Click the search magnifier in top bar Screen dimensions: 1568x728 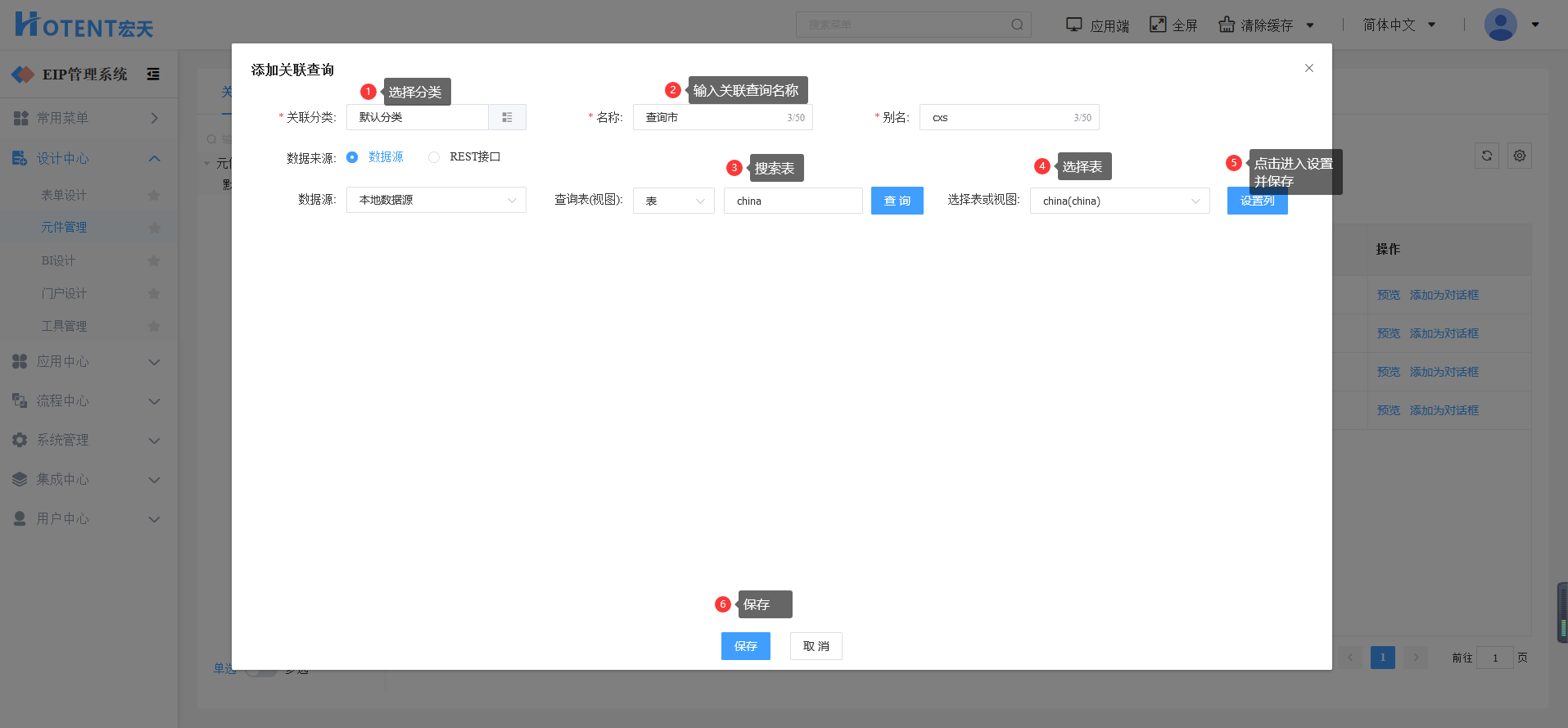tap(1017, 25)
